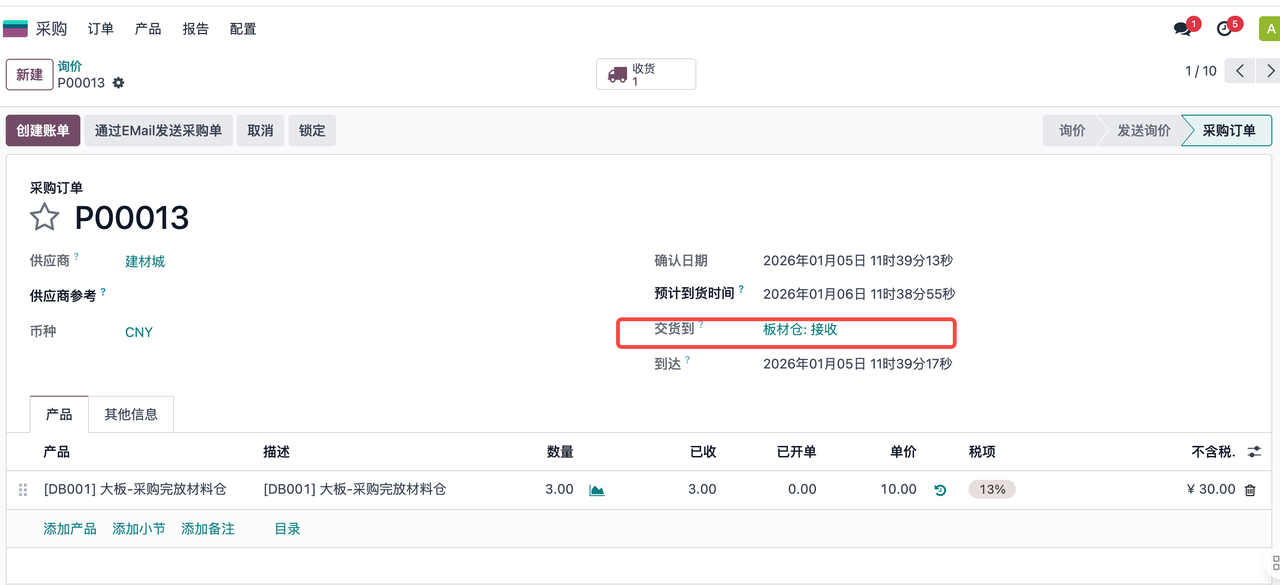1280x585 pixels.
Task: Click the help mark beside 到达
Action: [x=688, y=359]
